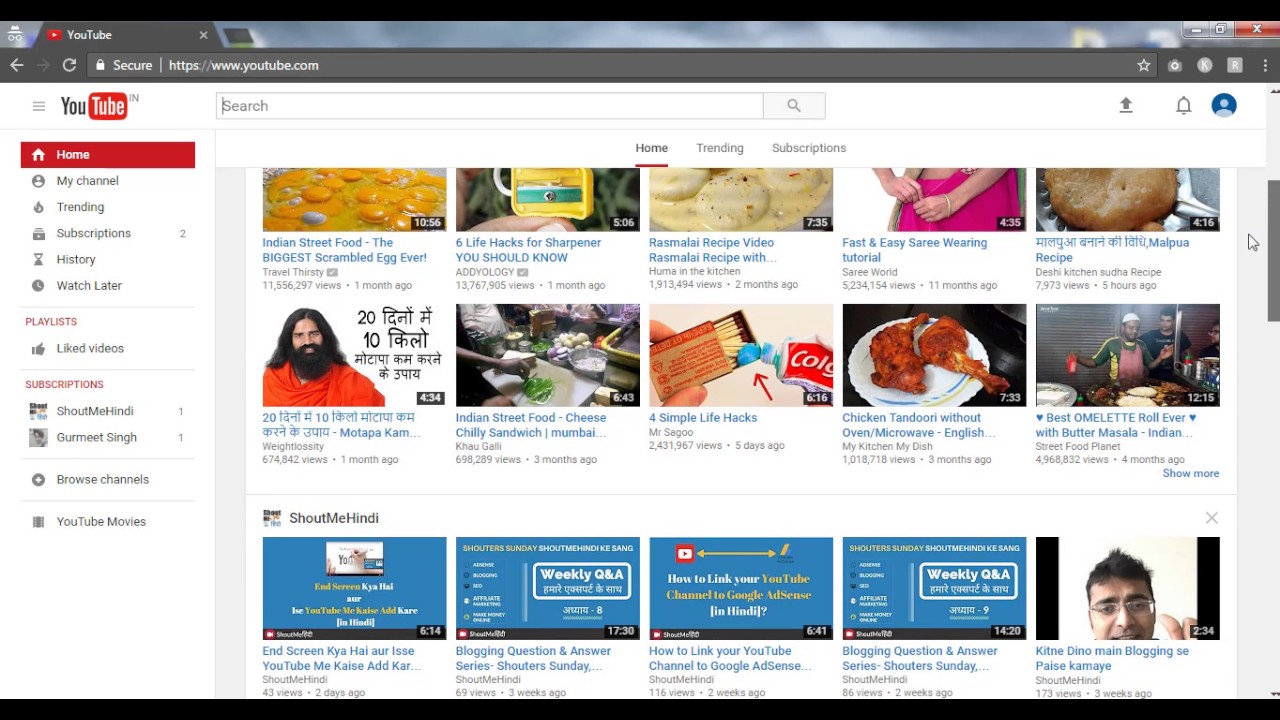Switch to the Trending tab

coord(720,148)
